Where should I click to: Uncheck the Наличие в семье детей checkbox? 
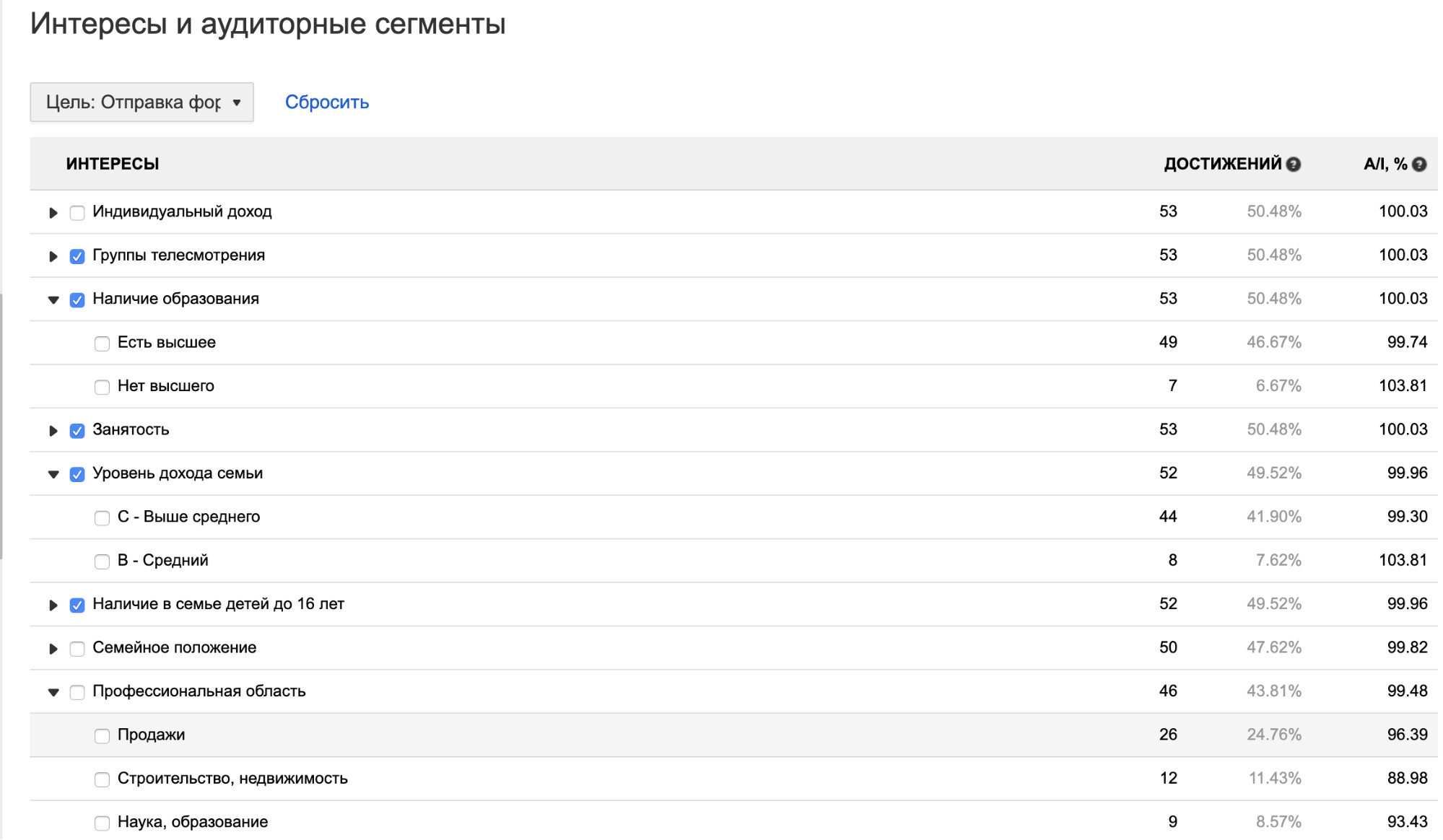click(x=77, y=605)
